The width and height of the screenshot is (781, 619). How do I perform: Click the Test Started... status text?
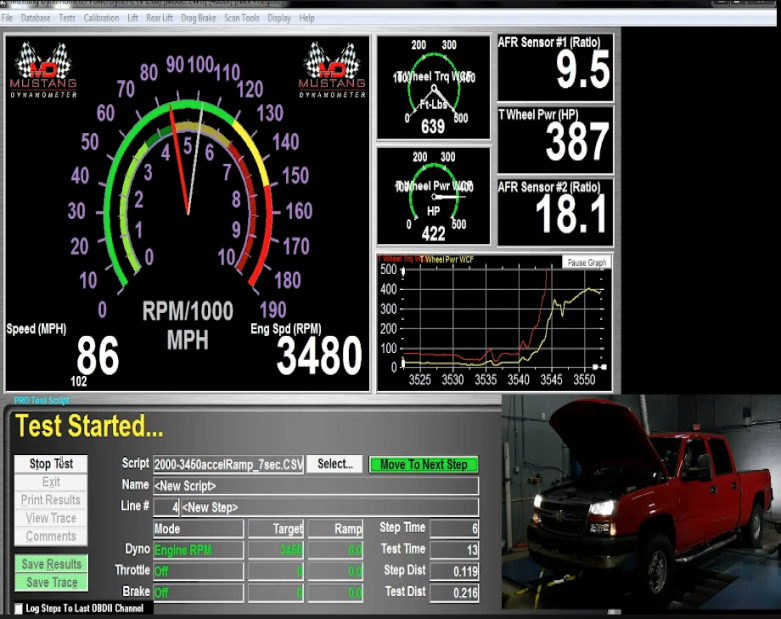(90, 426)
